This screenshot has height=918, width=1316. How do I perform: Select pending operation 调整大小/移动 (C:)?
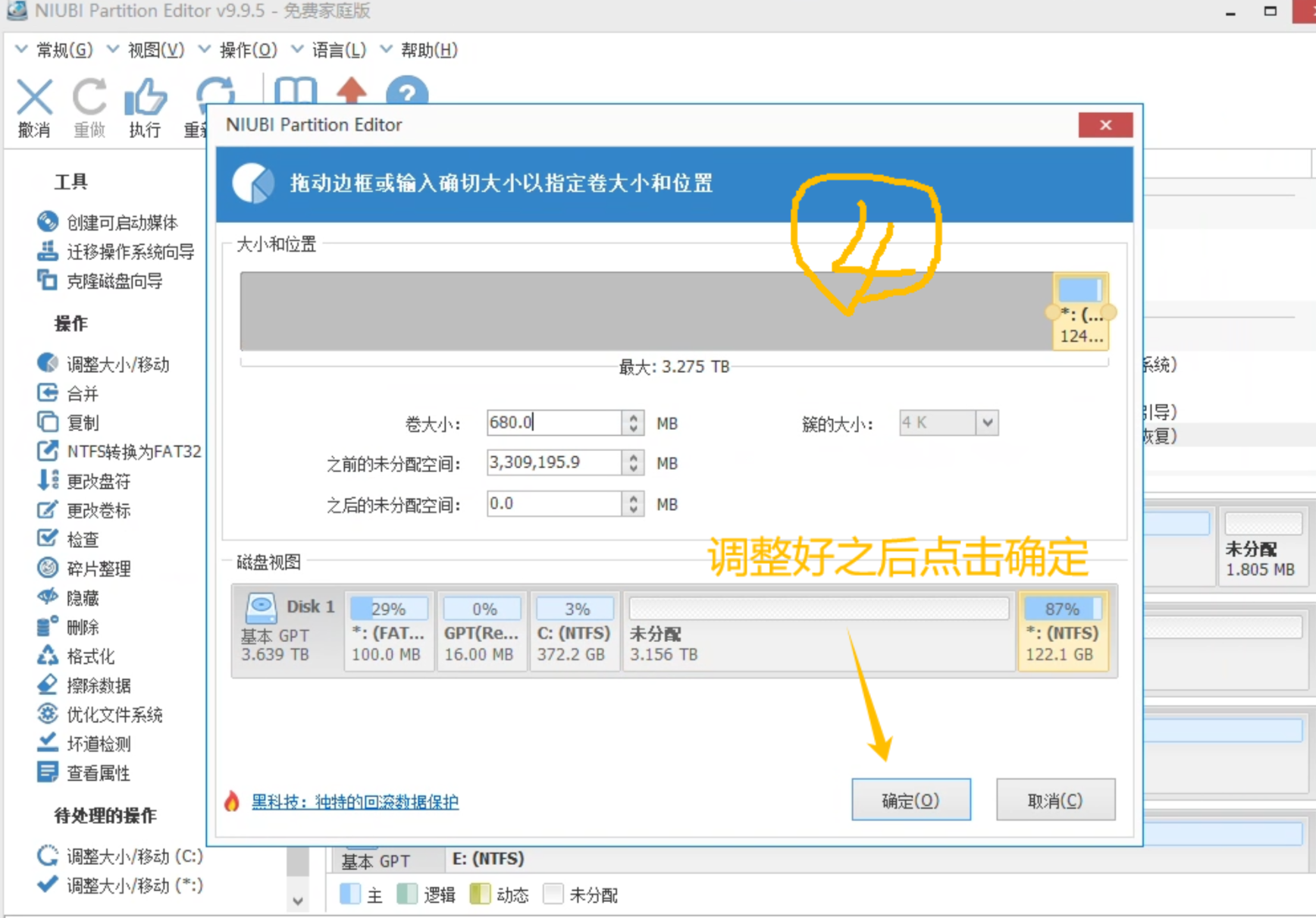pos(120,856)
